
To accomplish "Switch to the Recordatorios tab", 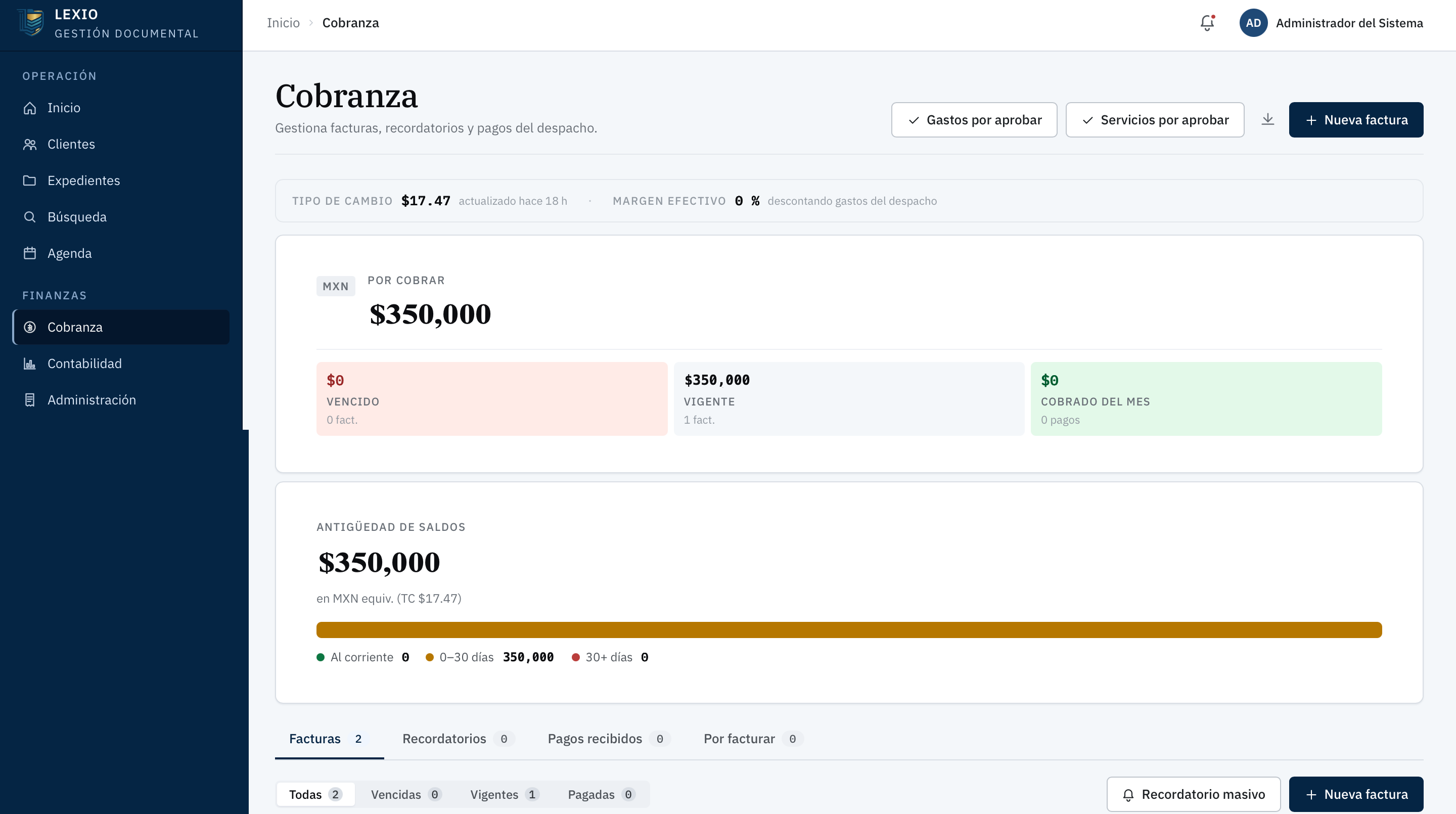I will tap(458, 739).
